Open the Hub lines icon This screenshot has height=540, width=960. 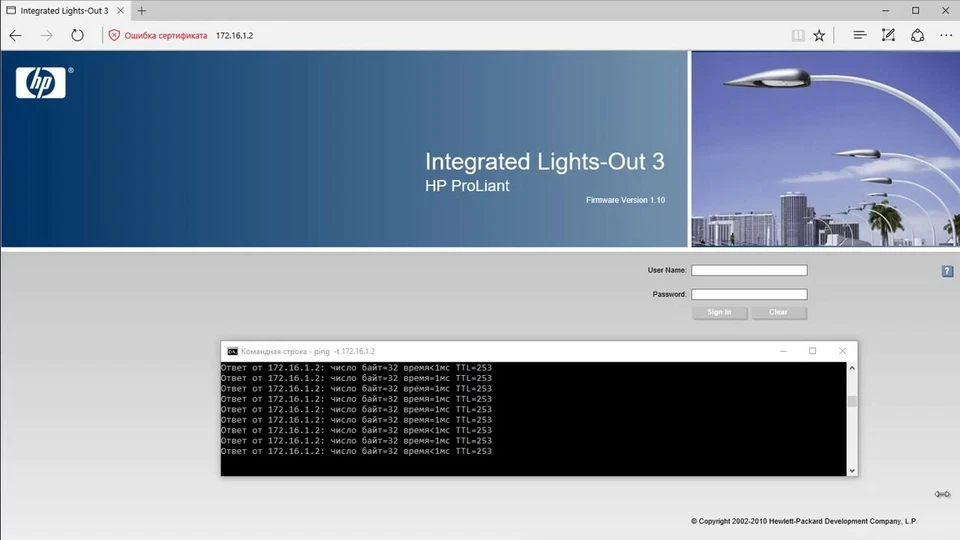coord(860,36)
